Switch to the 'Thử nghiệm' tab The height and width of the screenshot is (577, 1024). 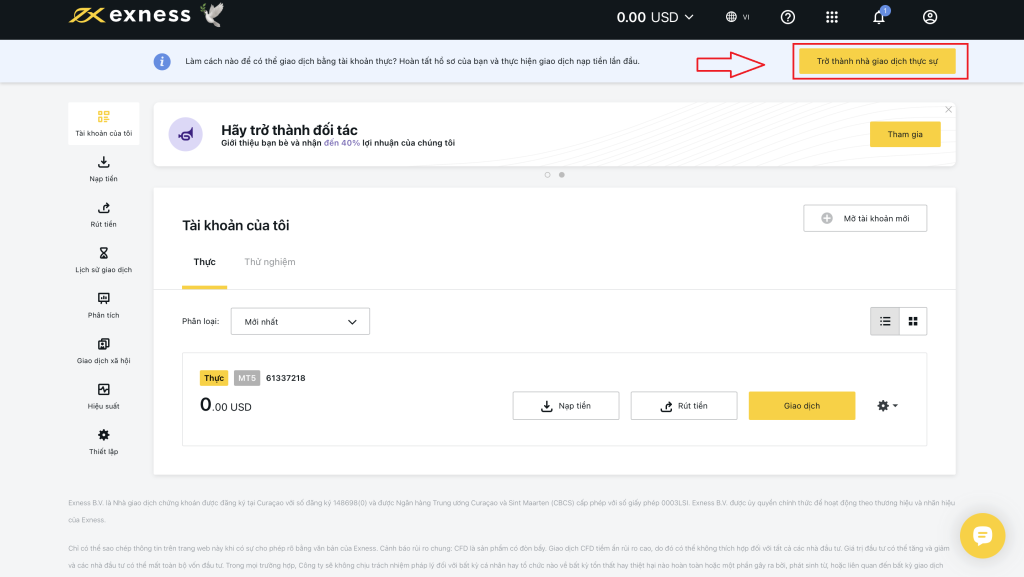(x=270, y=262)
